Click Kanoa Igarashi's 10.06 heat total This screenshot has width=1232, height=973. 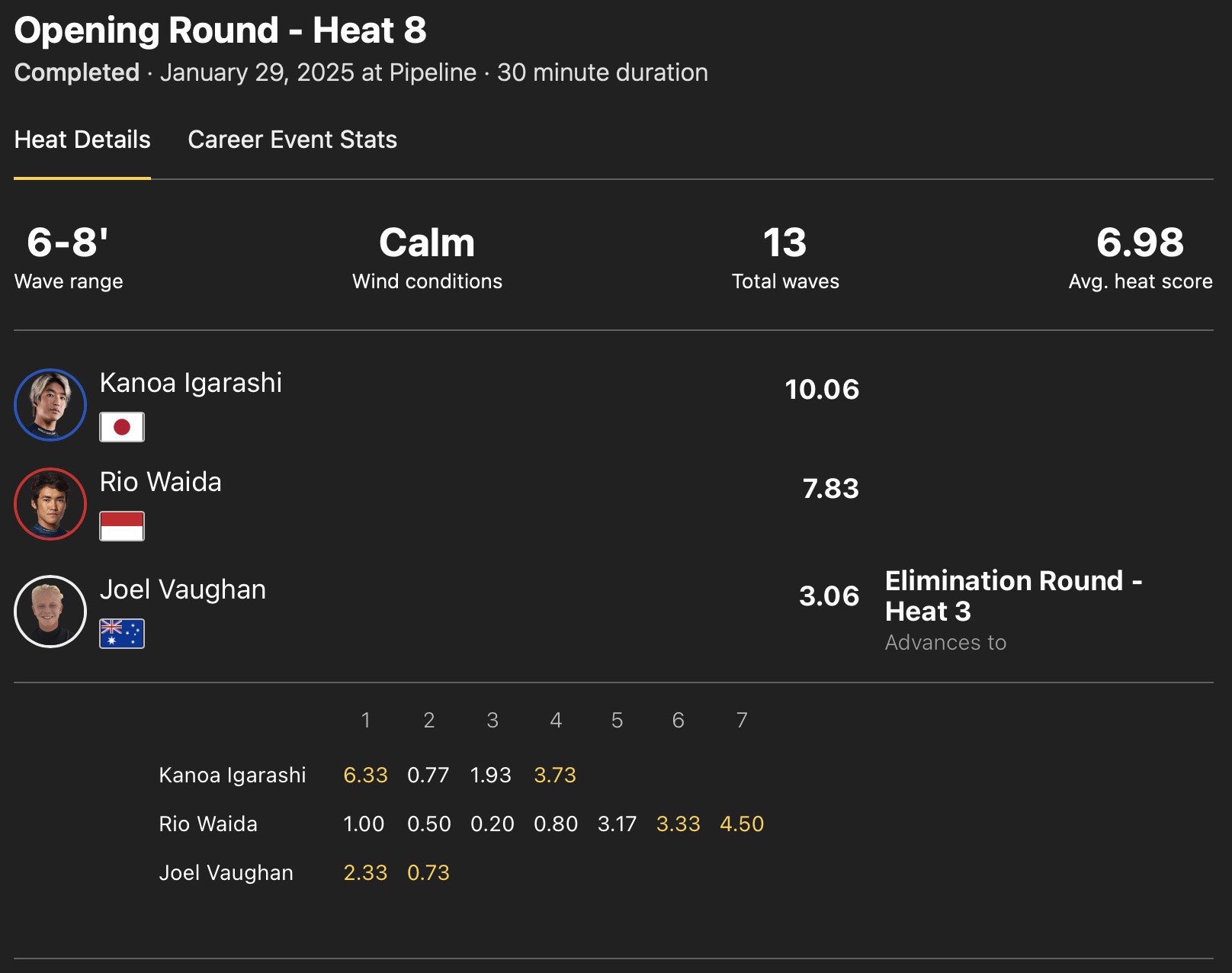click(822, 390)
